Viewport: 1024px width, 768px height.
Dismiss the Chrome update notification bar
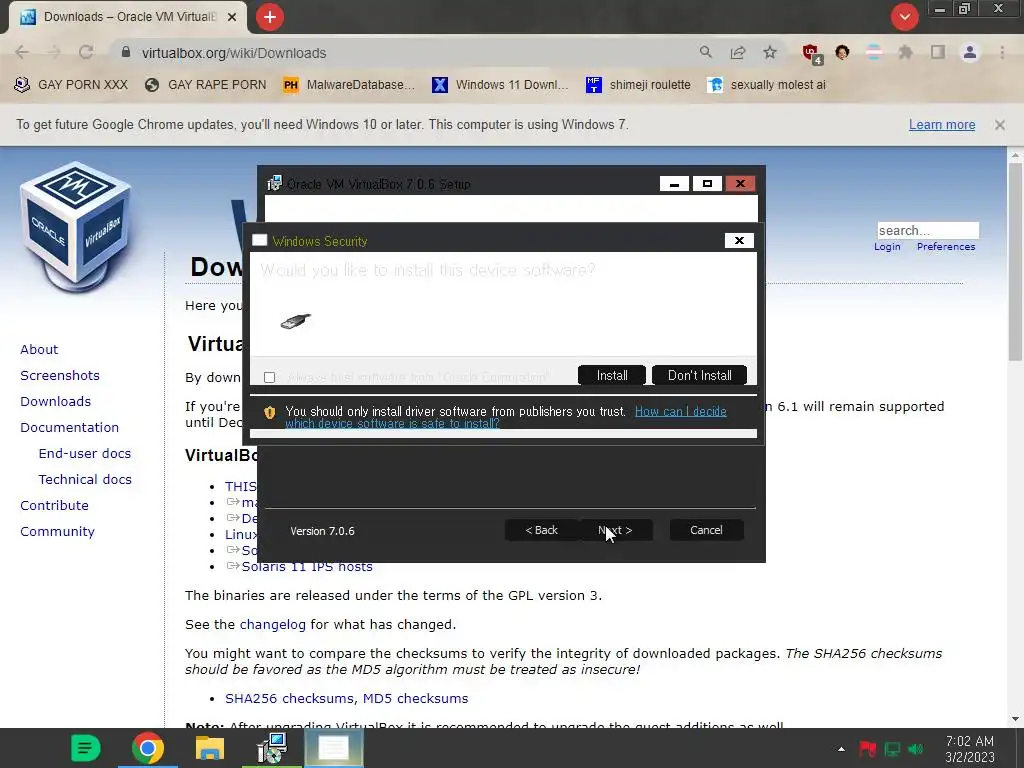click(999, 125)
